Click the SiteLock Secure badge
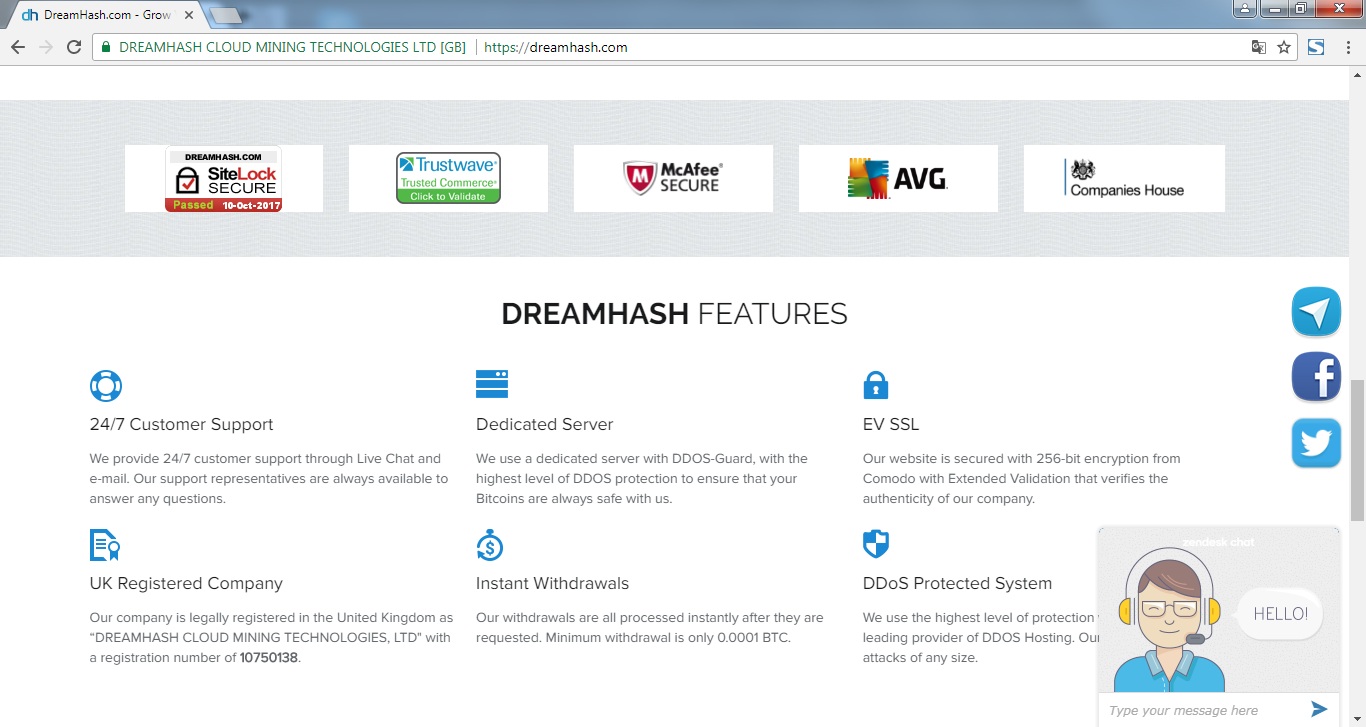Image resolution: width=1366 pixels, height=727 pixels. pos(223,179)
